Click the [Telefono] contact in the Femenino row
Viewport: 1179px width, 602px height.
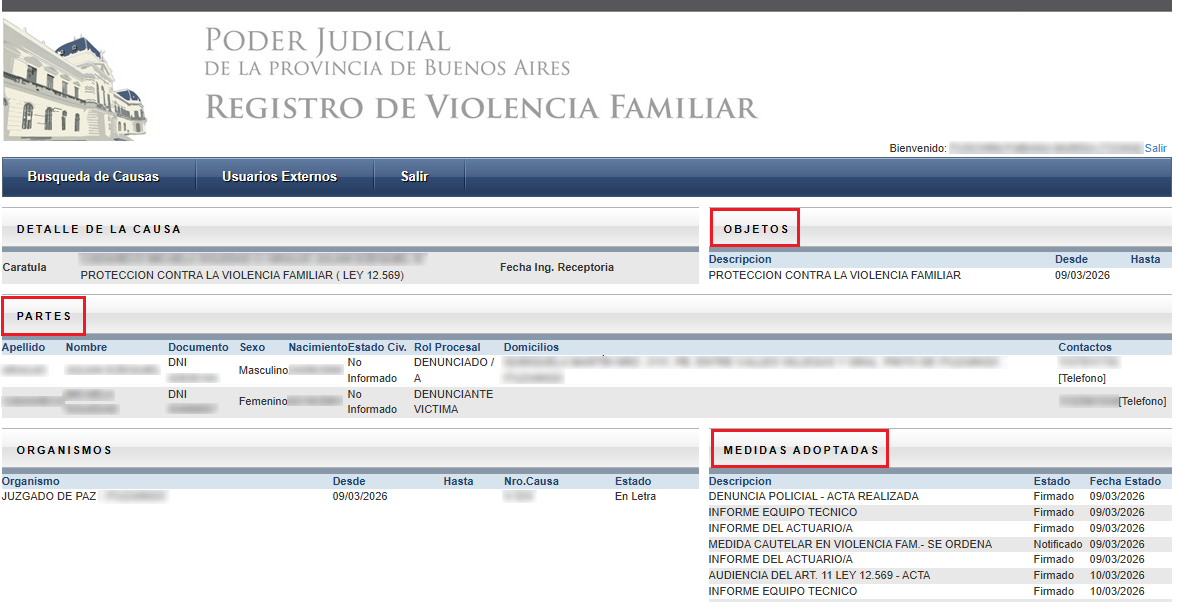coord(1142,401)
